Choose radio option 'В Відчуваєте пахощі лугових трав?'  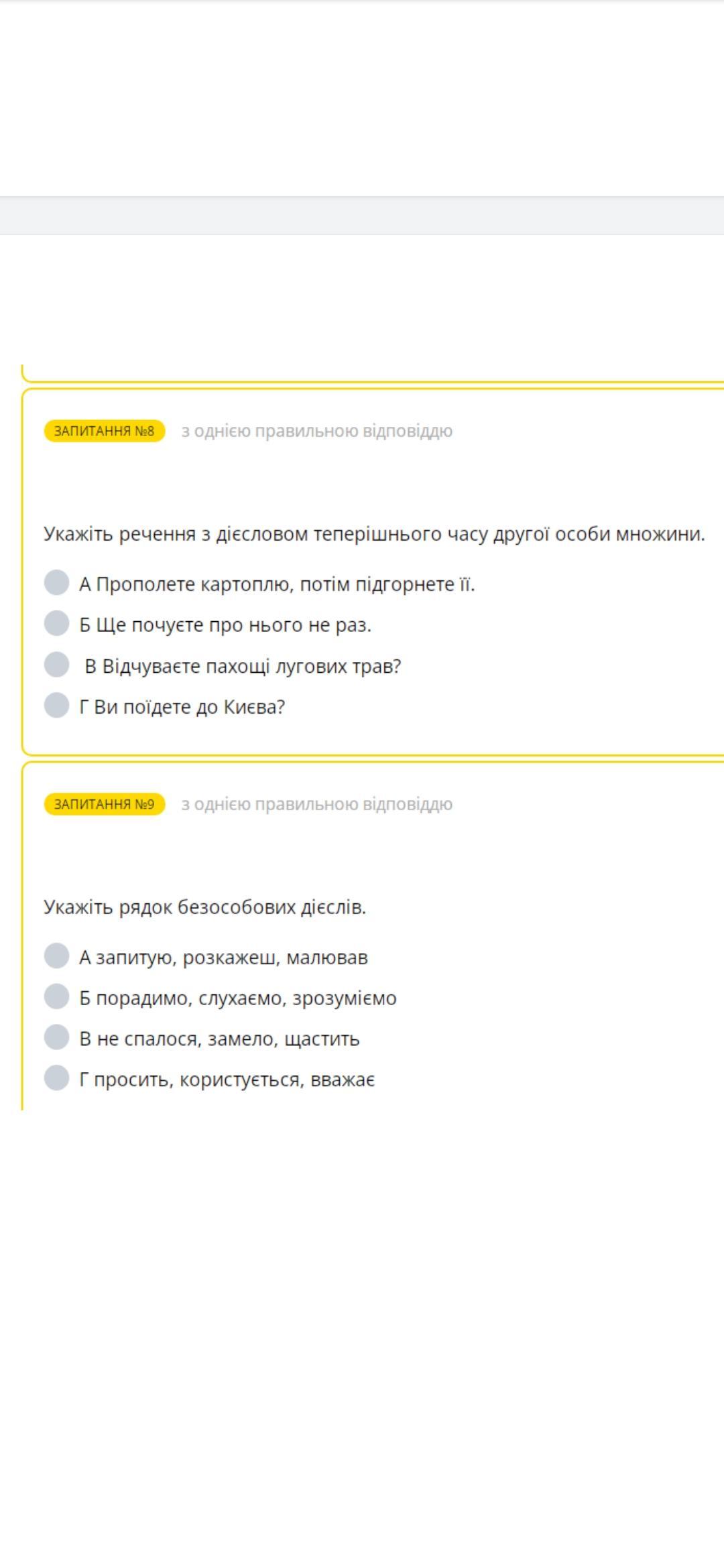pos(56,664)
